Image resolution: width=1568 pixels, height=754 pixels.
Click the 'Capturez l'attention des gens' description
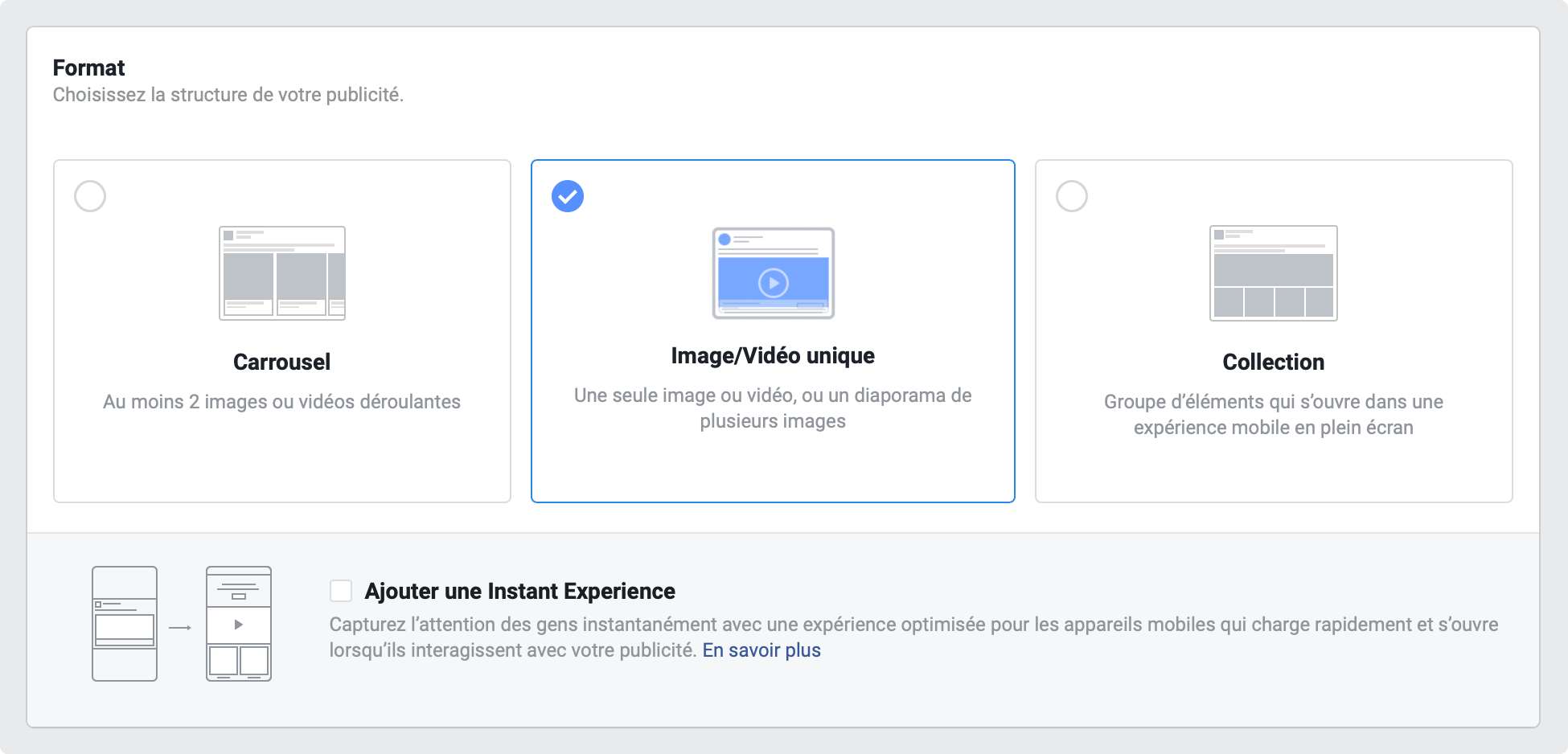point(913,637)
